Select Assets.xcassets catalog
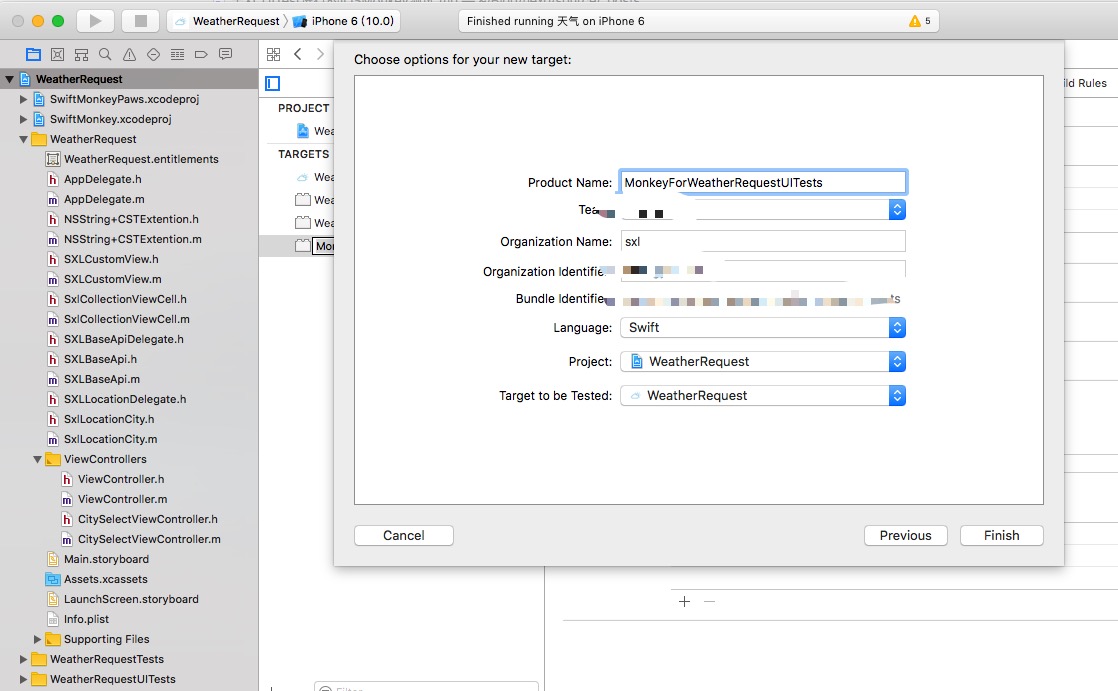1118x691 pixels. 106,579
